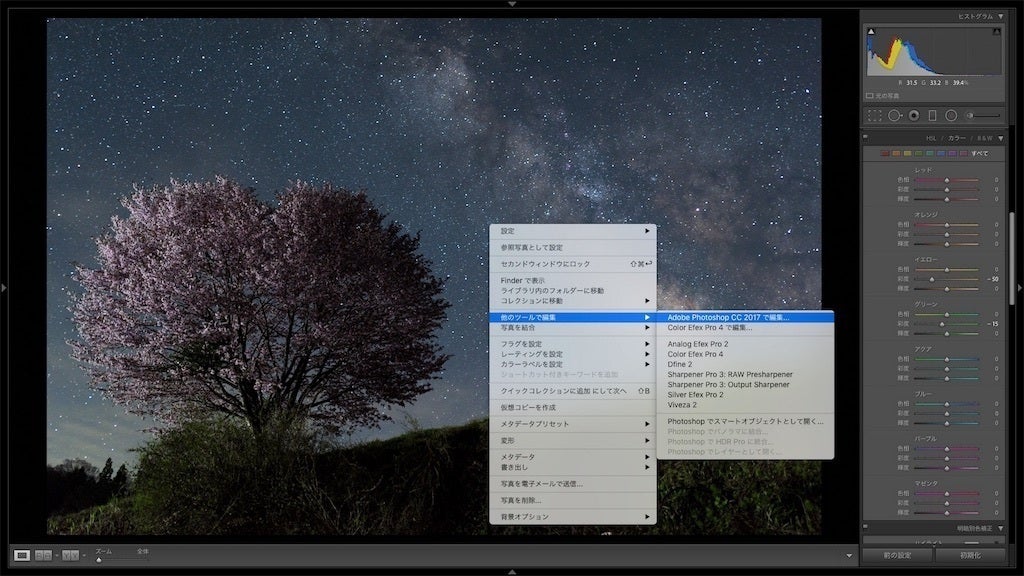This screenshot has height=576, width=1024.
Task: Activate the red eye correction tool
Action: 914,116
